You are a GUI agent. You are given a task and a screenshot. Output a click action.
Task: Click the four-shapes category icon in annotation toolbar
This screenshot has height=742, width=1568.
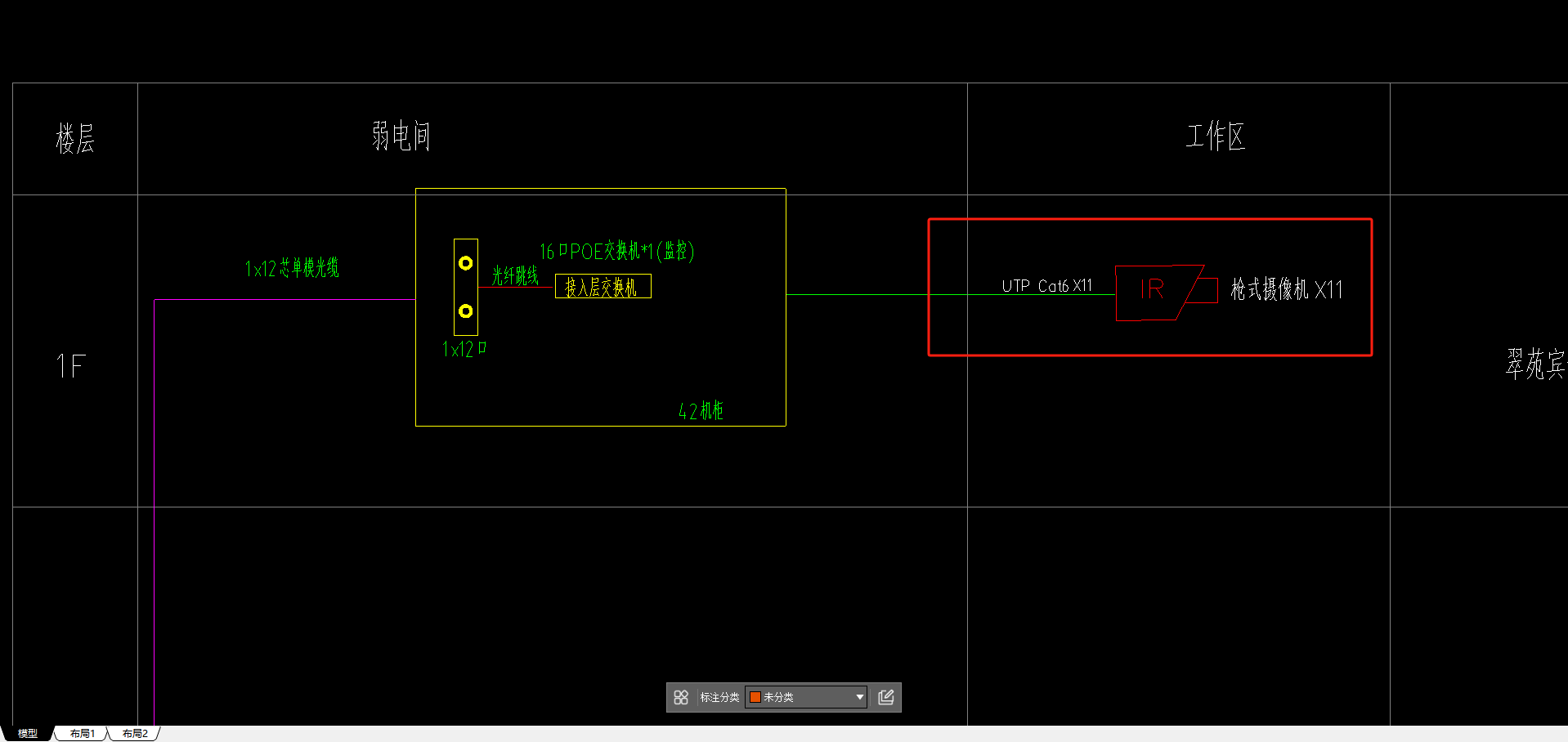pos(681,697)
